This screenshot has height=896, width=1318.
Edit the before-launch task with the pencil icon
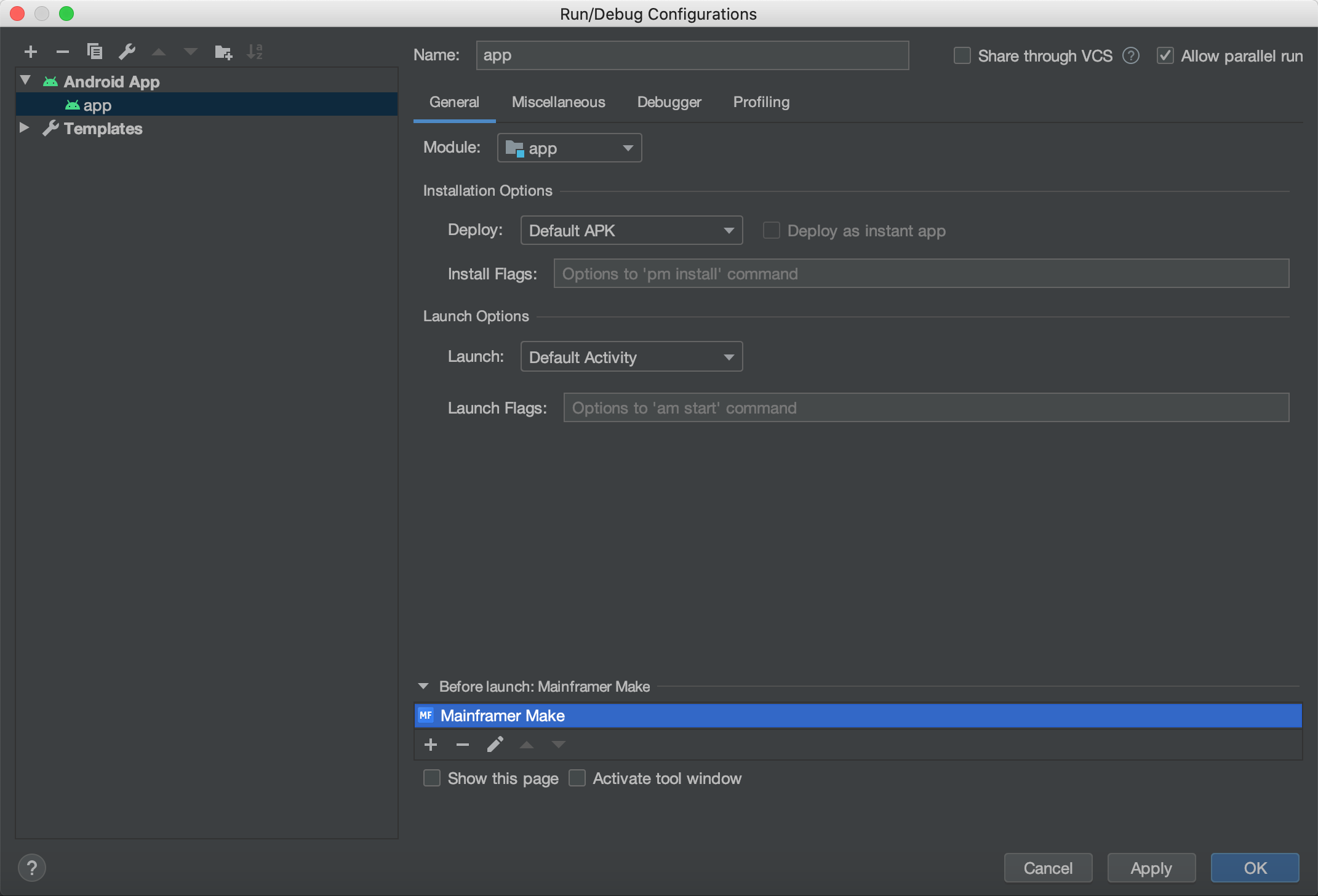click(x=495, y=745)
